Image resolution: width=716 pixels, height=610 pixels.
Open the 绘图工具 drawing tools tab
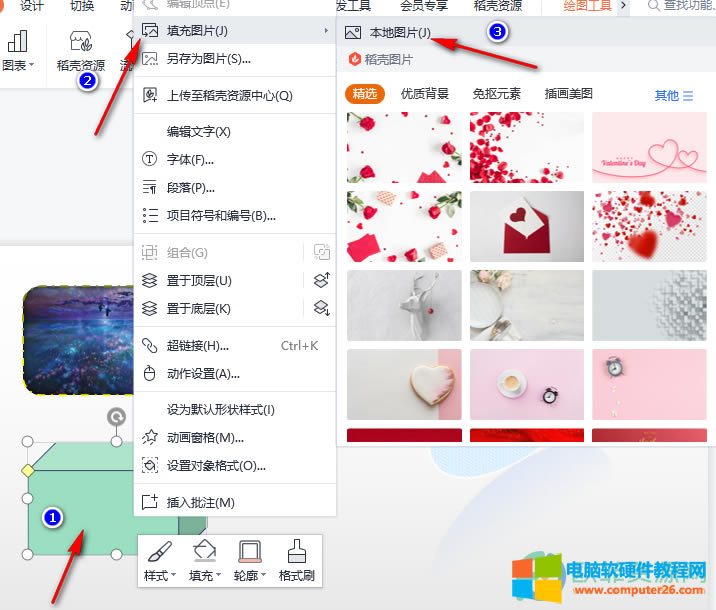587,5
